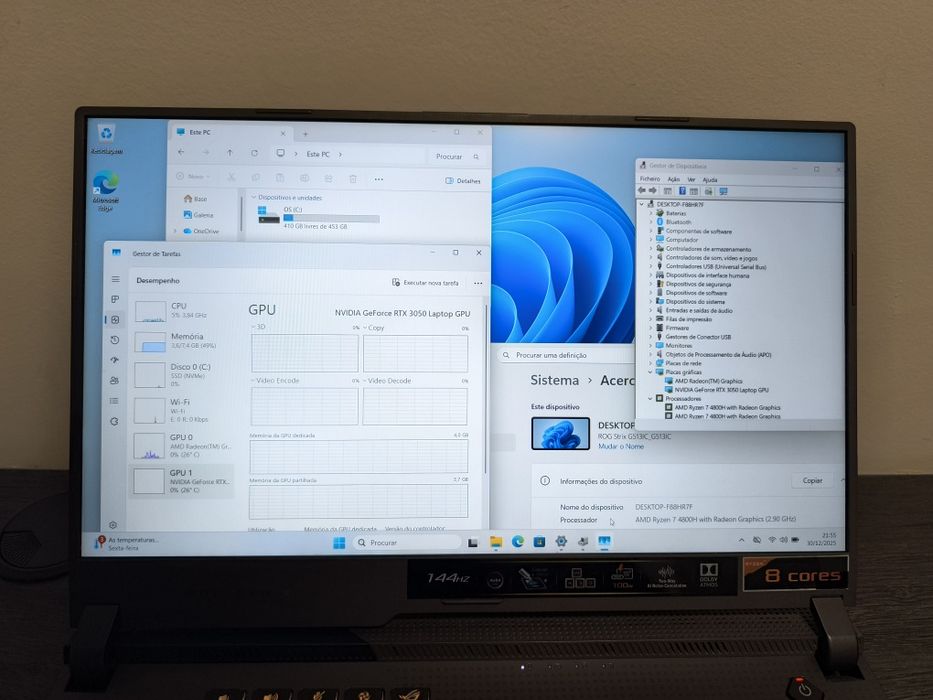Collapse the Processadores node in Device Manager
The image size is (933, 700).
point(650,398)
